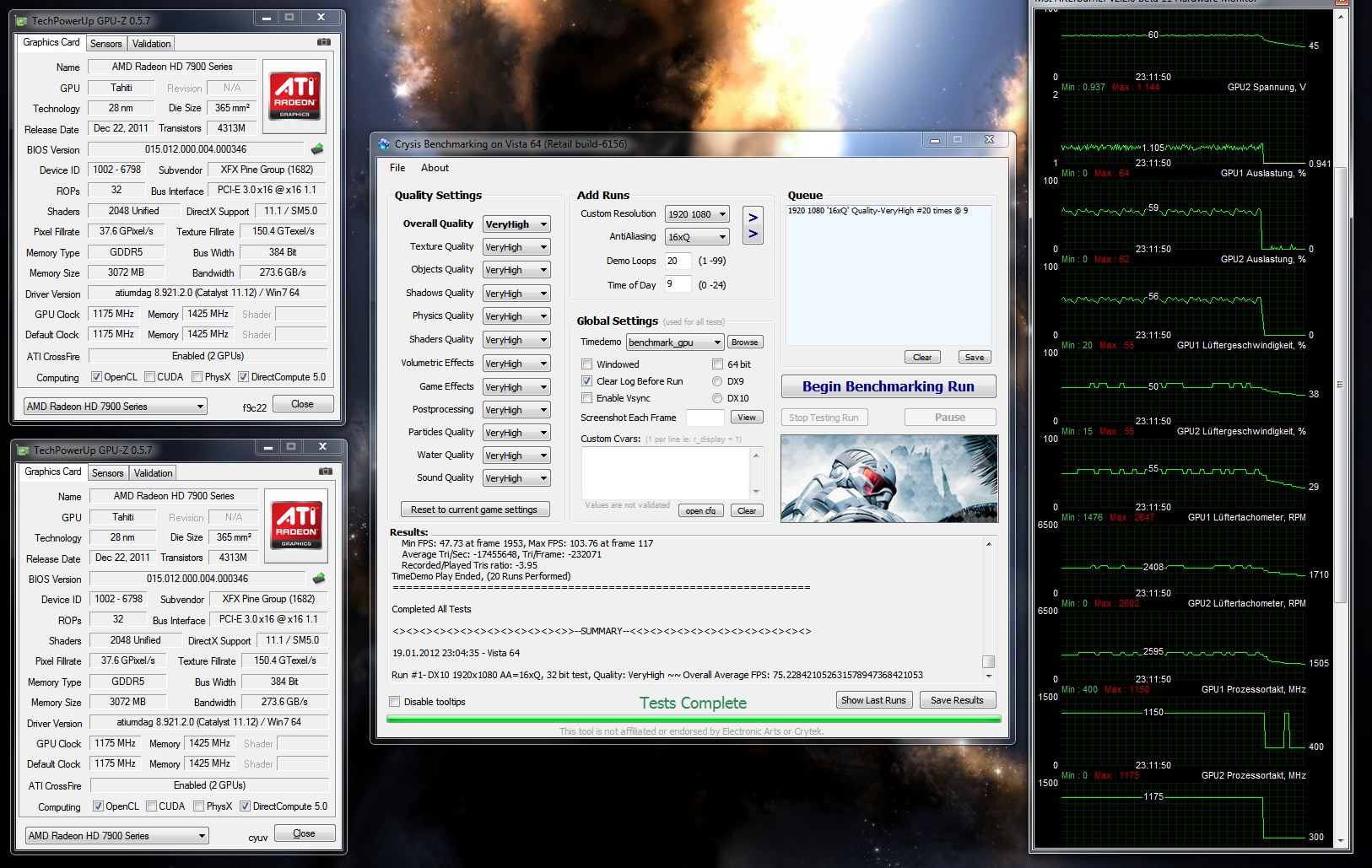Toggle OpenCL checkbox in upper GPU-Z window

coord(96,377)
